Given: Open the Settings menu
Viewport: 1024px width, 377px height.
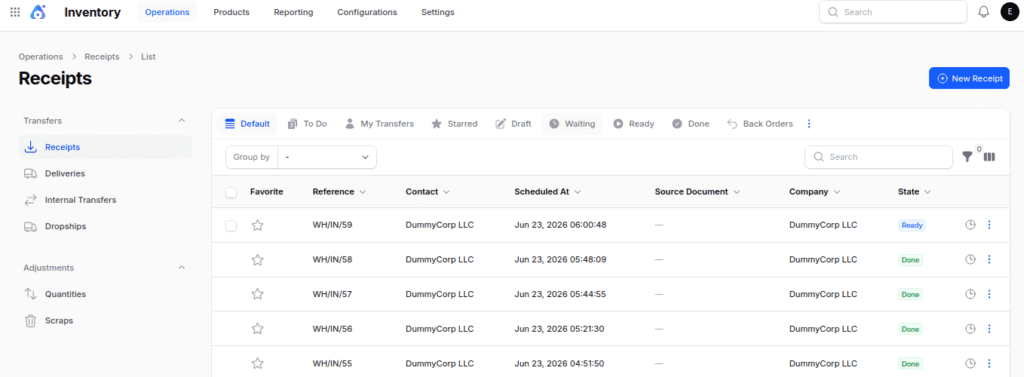Looking at the screenshot, I should coord(438,12).
